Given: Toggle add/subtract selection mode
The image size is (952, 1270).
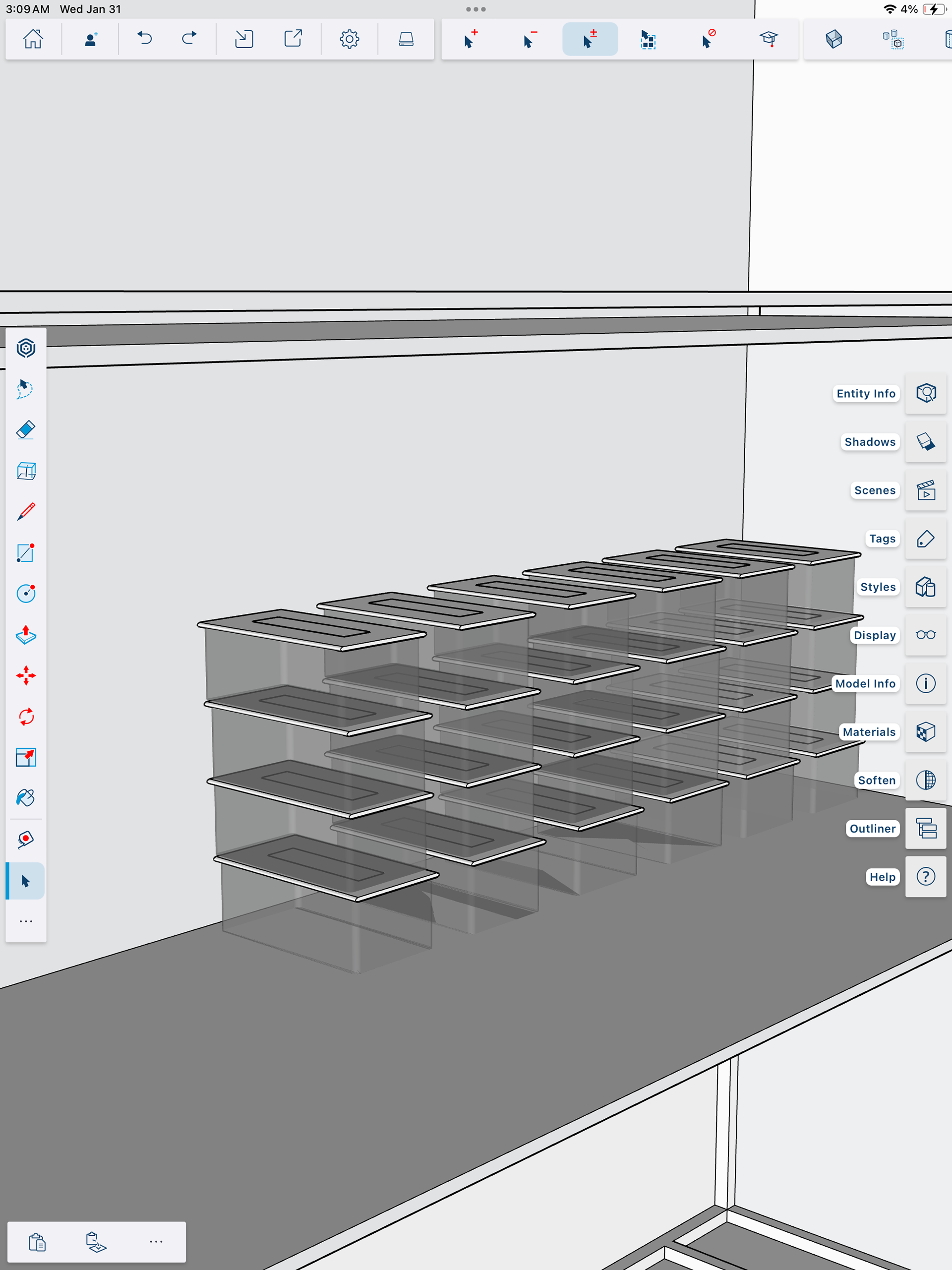Looking at the screenshot, I should [590, 39].
